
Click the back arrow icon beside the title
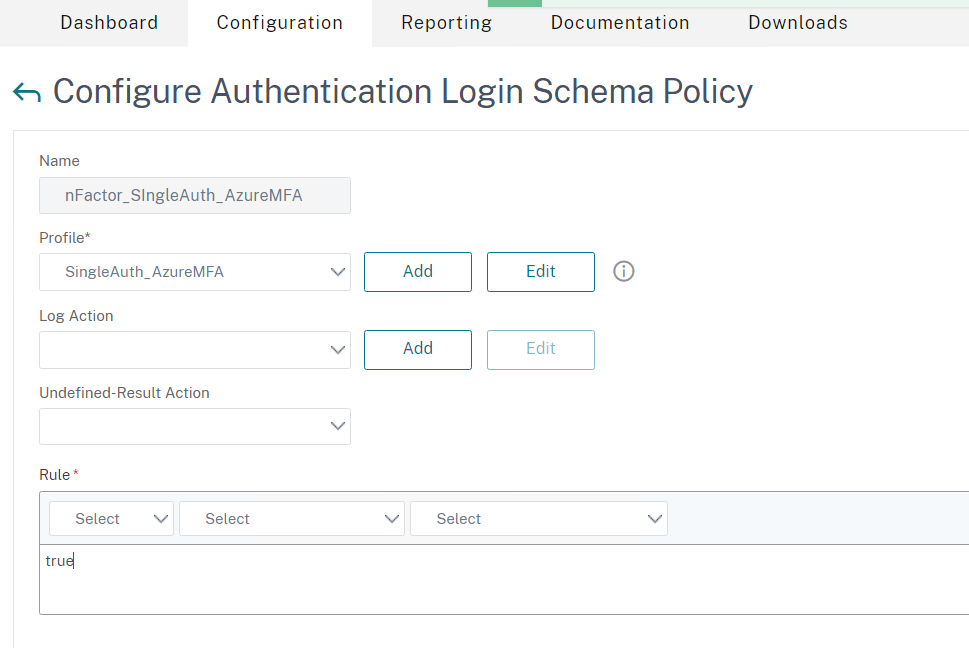tap(27, 93)
